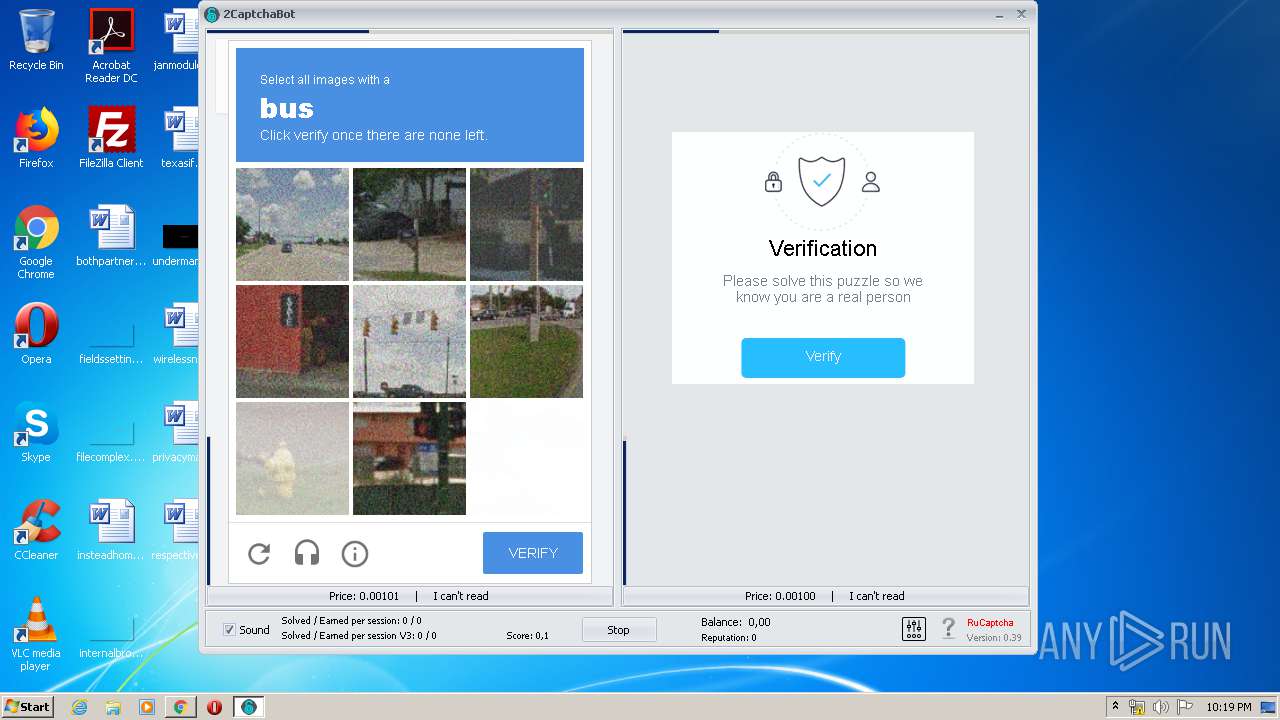Launch Opera browser shortcut

(x=36, y=334)
